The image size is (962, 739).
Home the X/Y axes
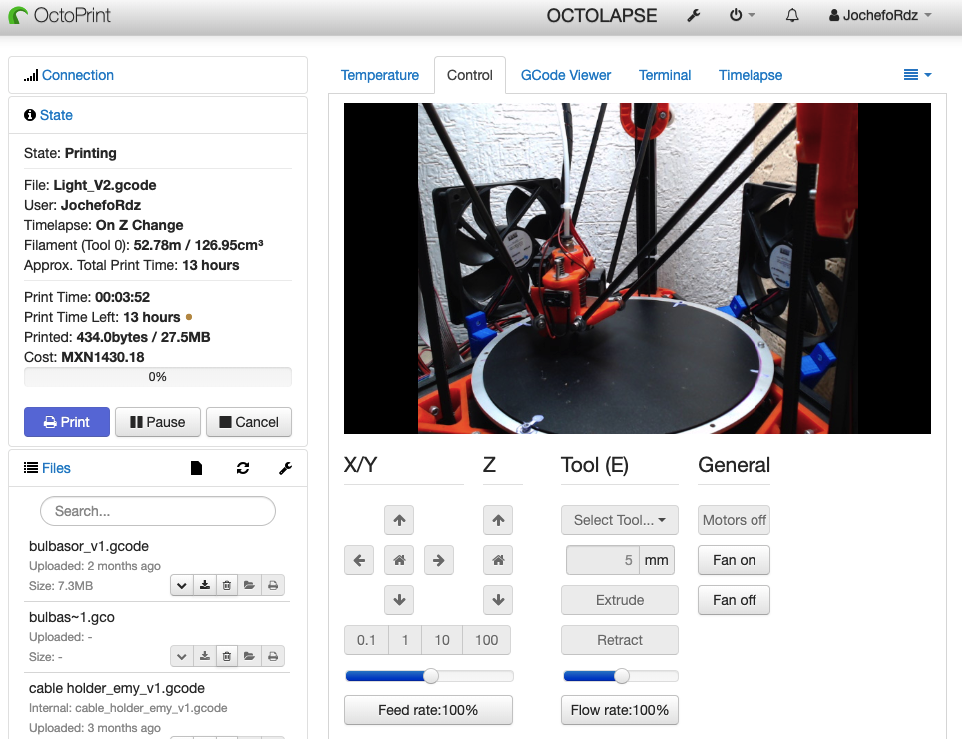[x=399, y=561]
